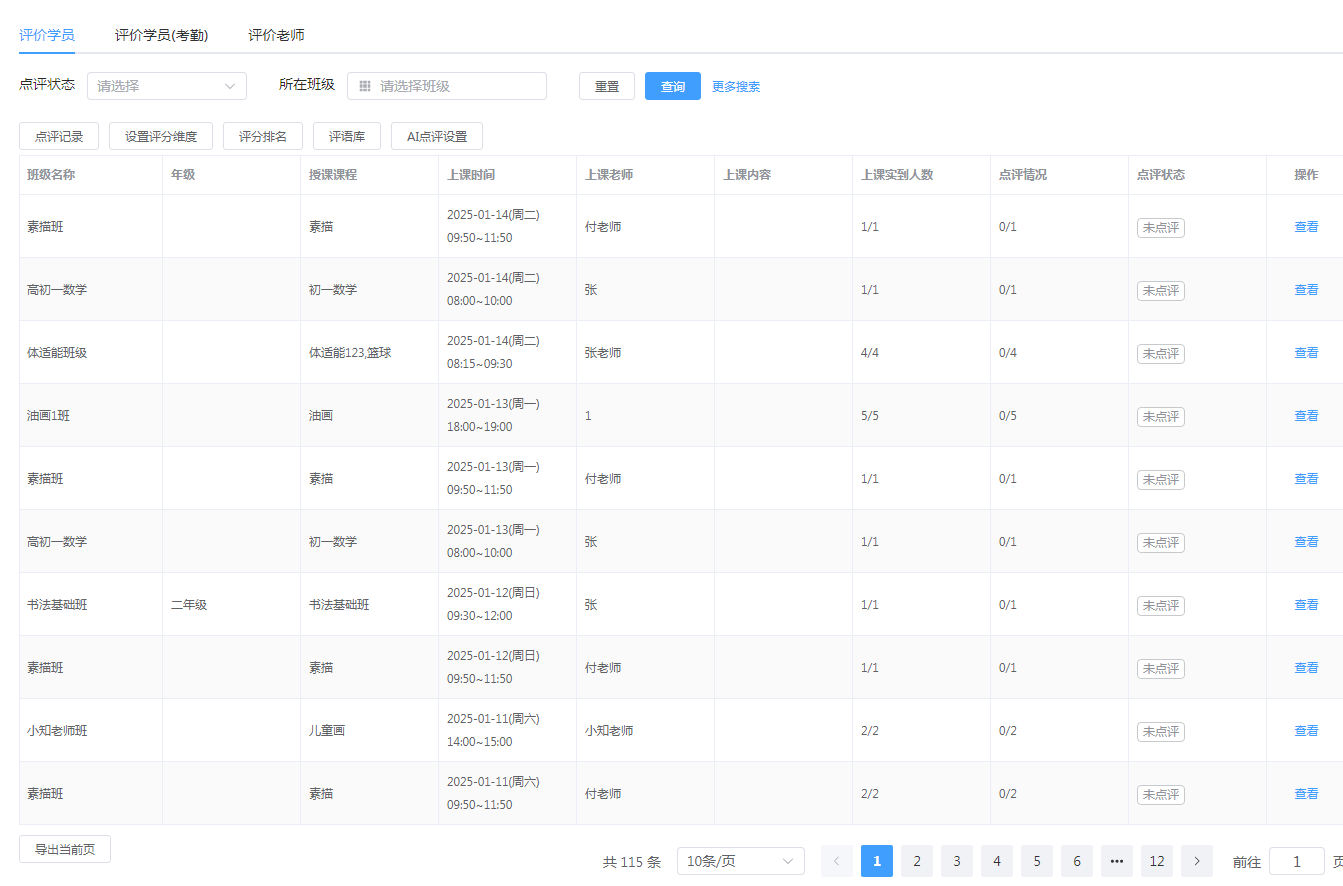This screenshot has width=1343, height=886.
Task: Open 点评记录
Action: tap(59, 136)
